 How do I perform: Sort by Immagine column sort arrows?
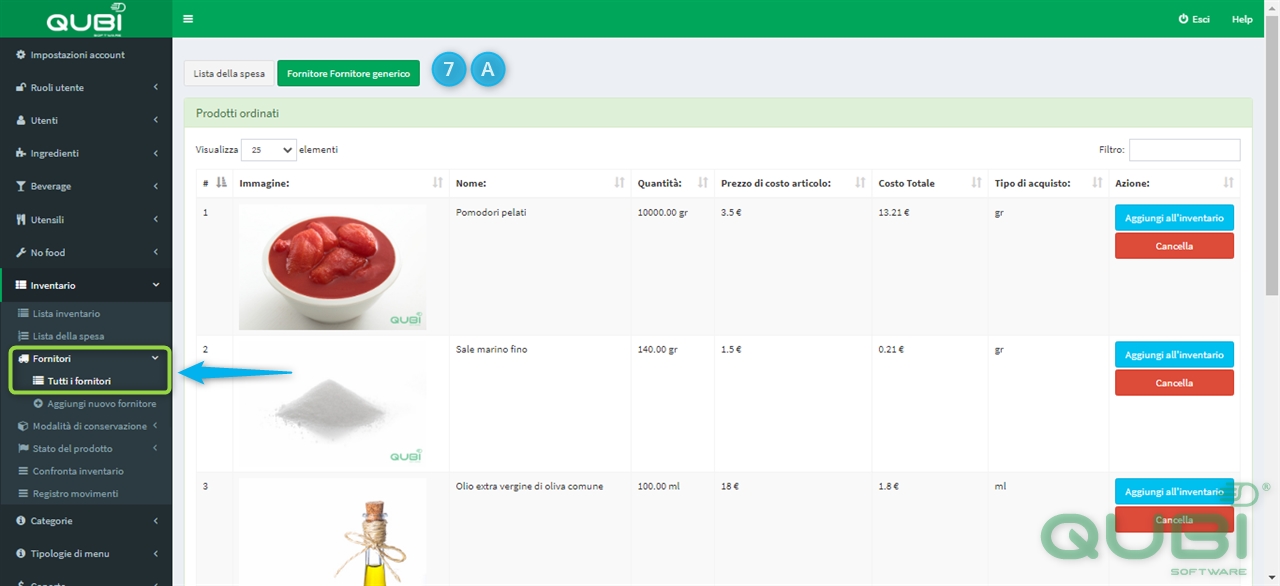(x=437, y=183)
